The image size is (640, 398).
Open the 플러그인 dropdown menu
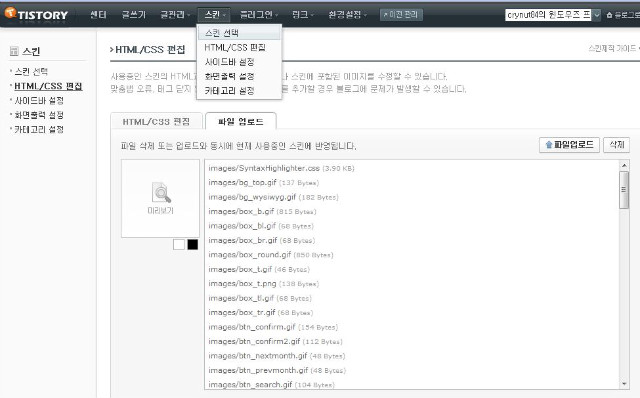(259, 15)
